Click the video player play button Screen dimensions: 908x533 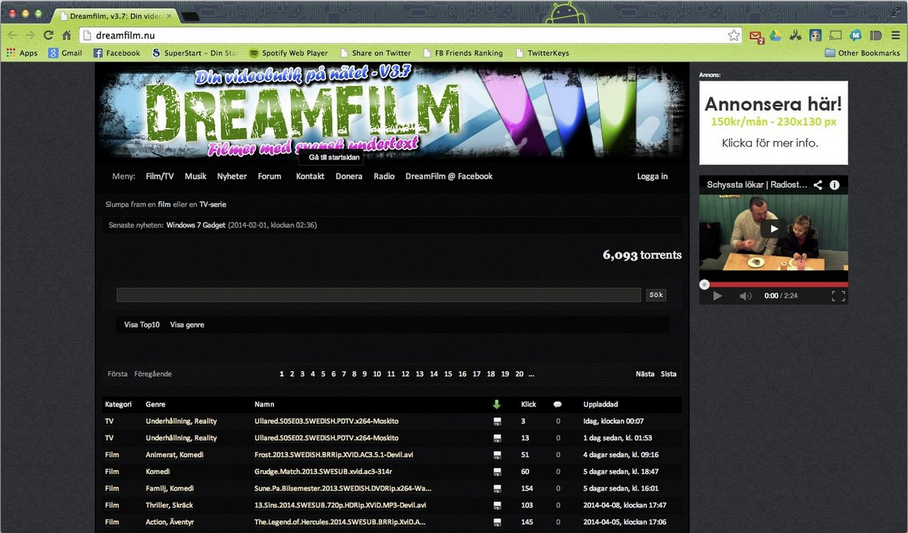point(717,296)
